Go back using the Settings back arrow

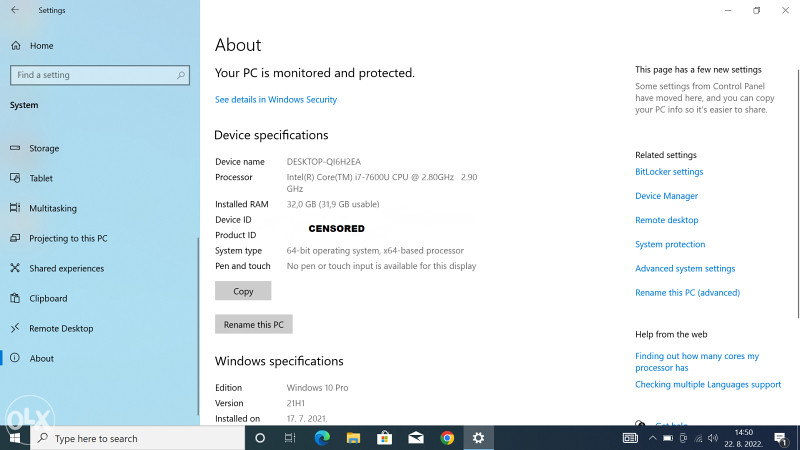click(15, 10)
